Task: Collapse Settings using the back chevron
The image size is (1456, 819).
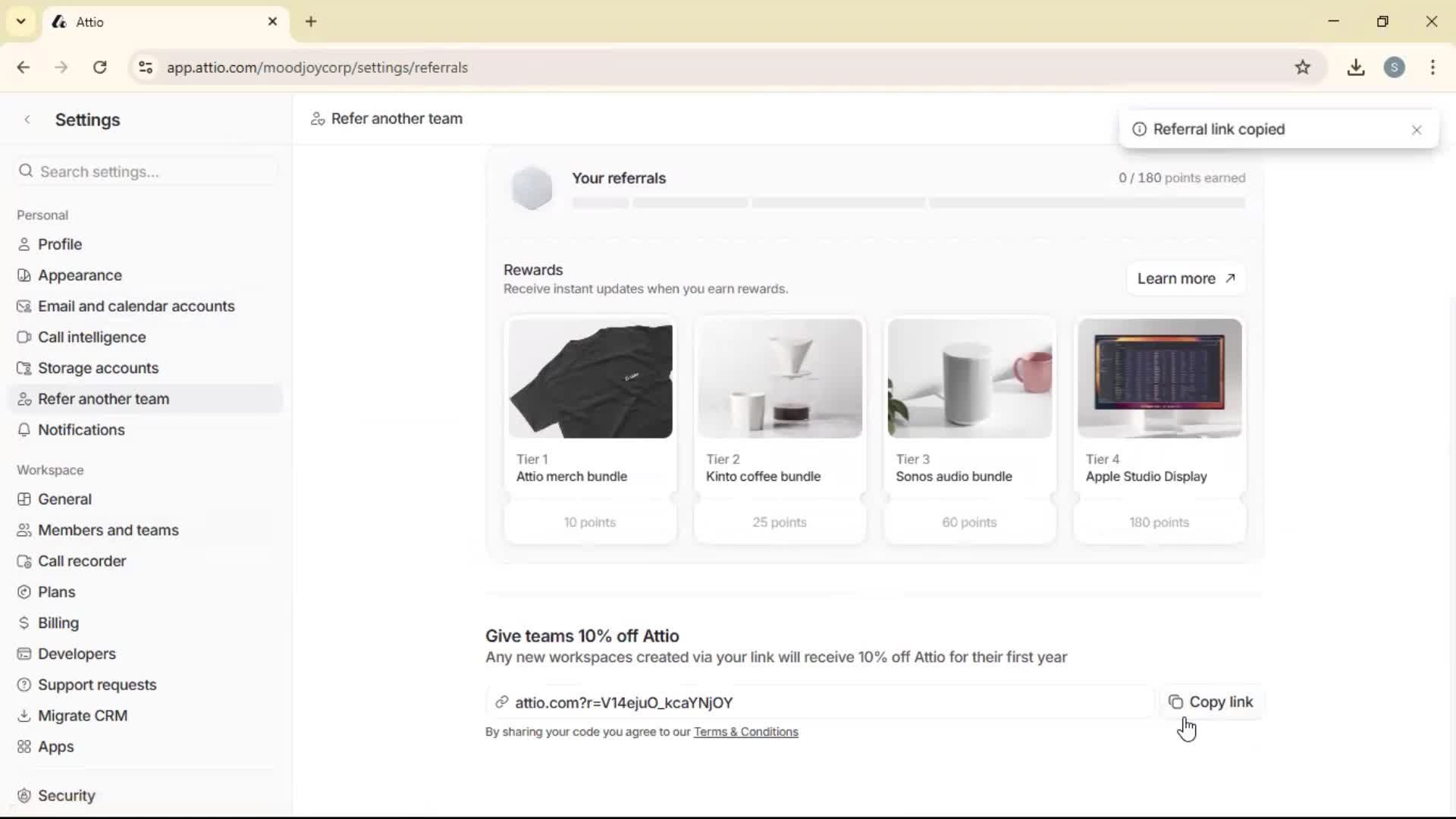Action: 27,119
